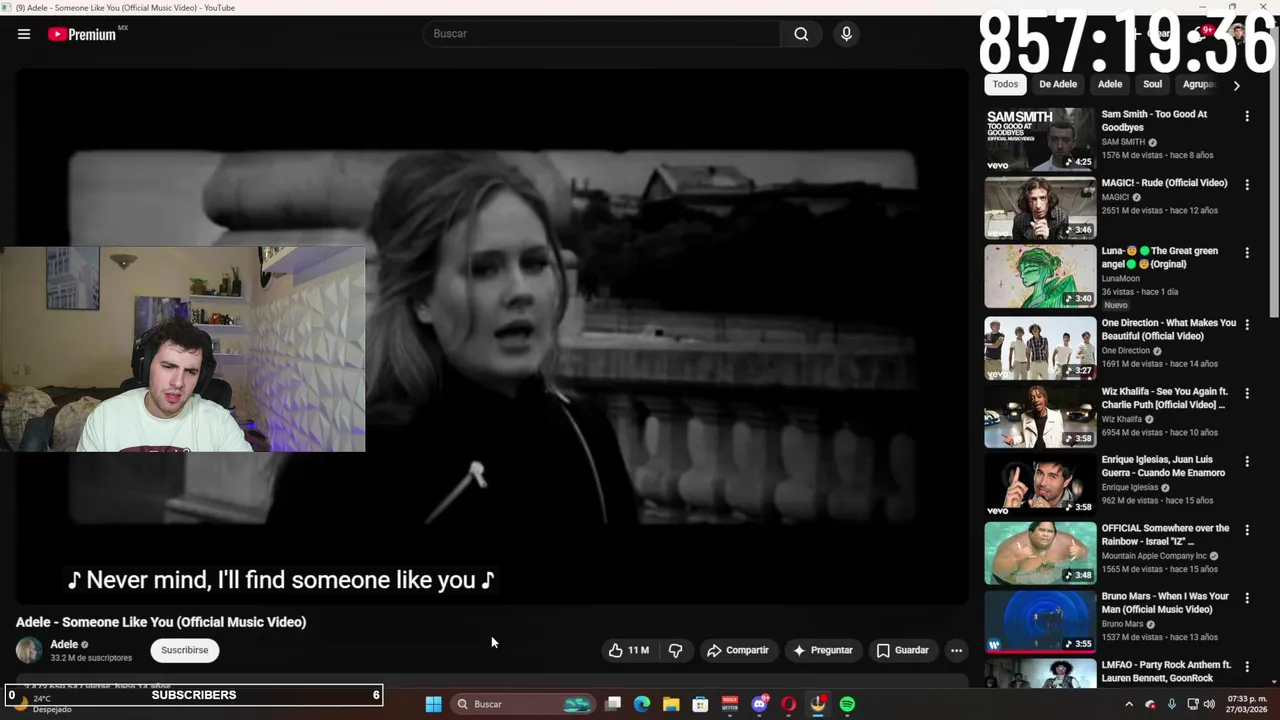
Task: Click the SAM SMITH channel name
Action: pos(1123,142)
